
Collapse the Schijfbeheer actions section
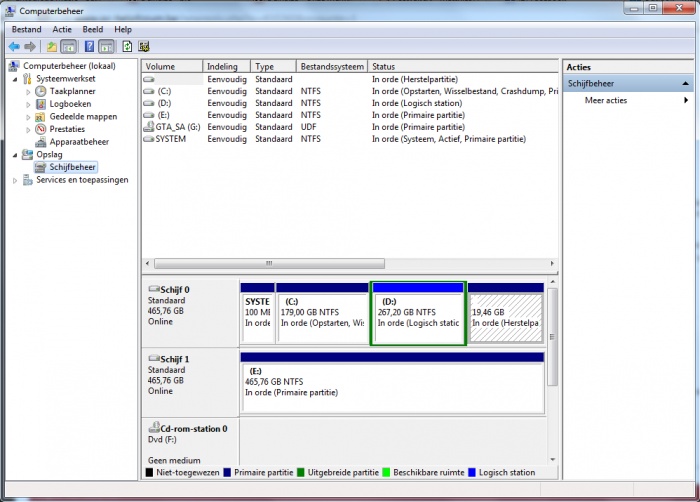click(x=686, y=84)
